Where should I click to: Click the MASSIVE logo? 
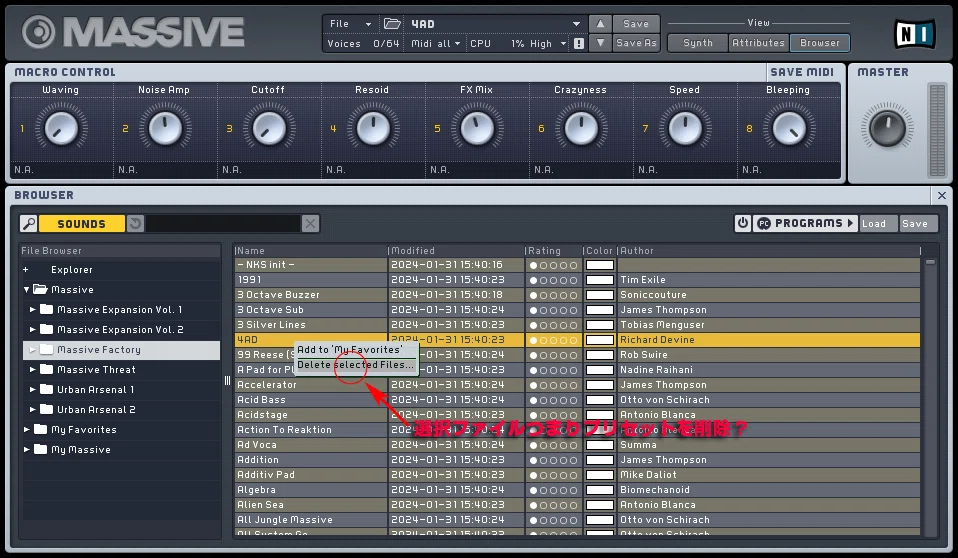[133, 32]
